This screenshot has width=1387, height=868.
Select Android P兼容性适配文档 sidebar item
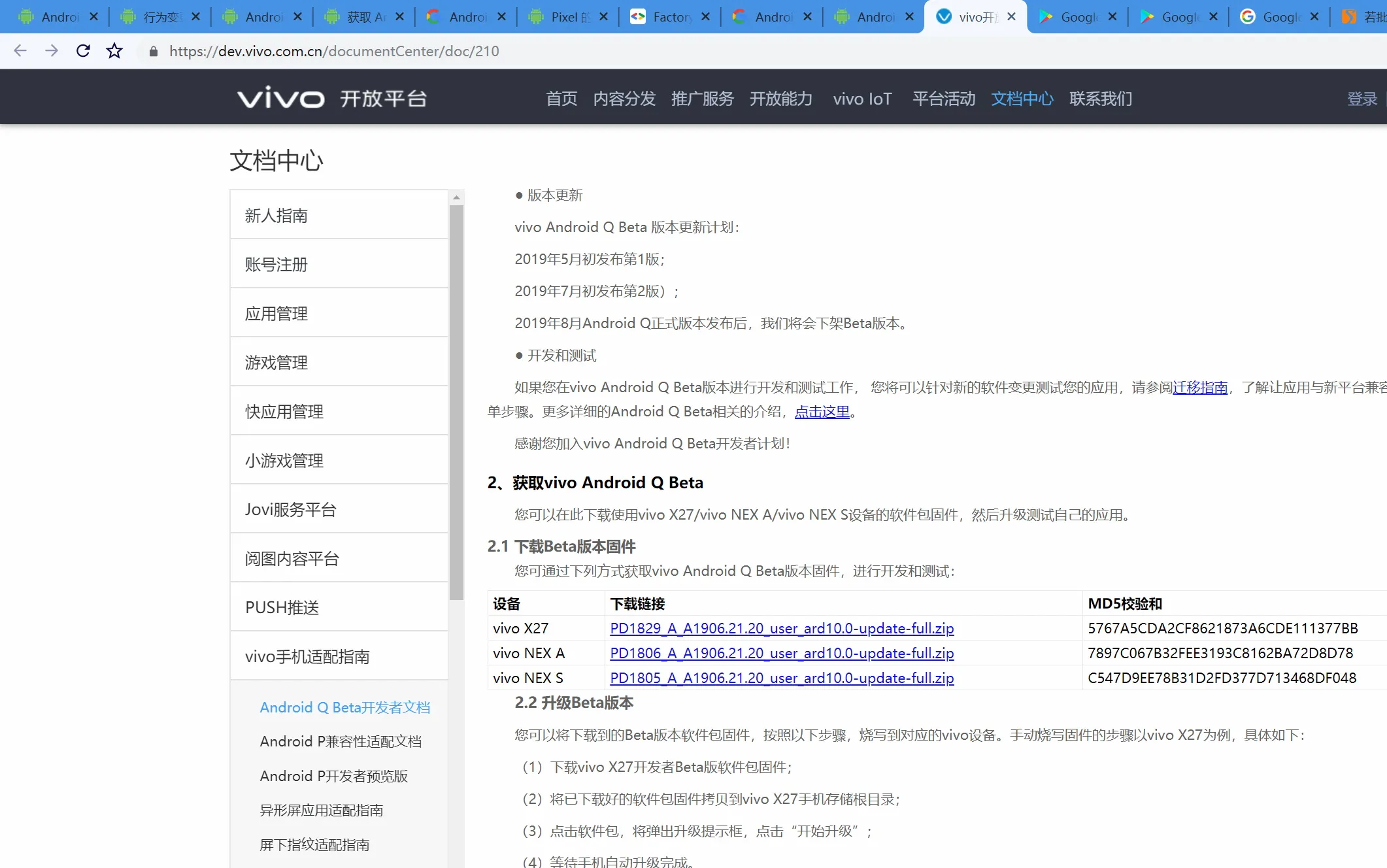pos(341,741)
